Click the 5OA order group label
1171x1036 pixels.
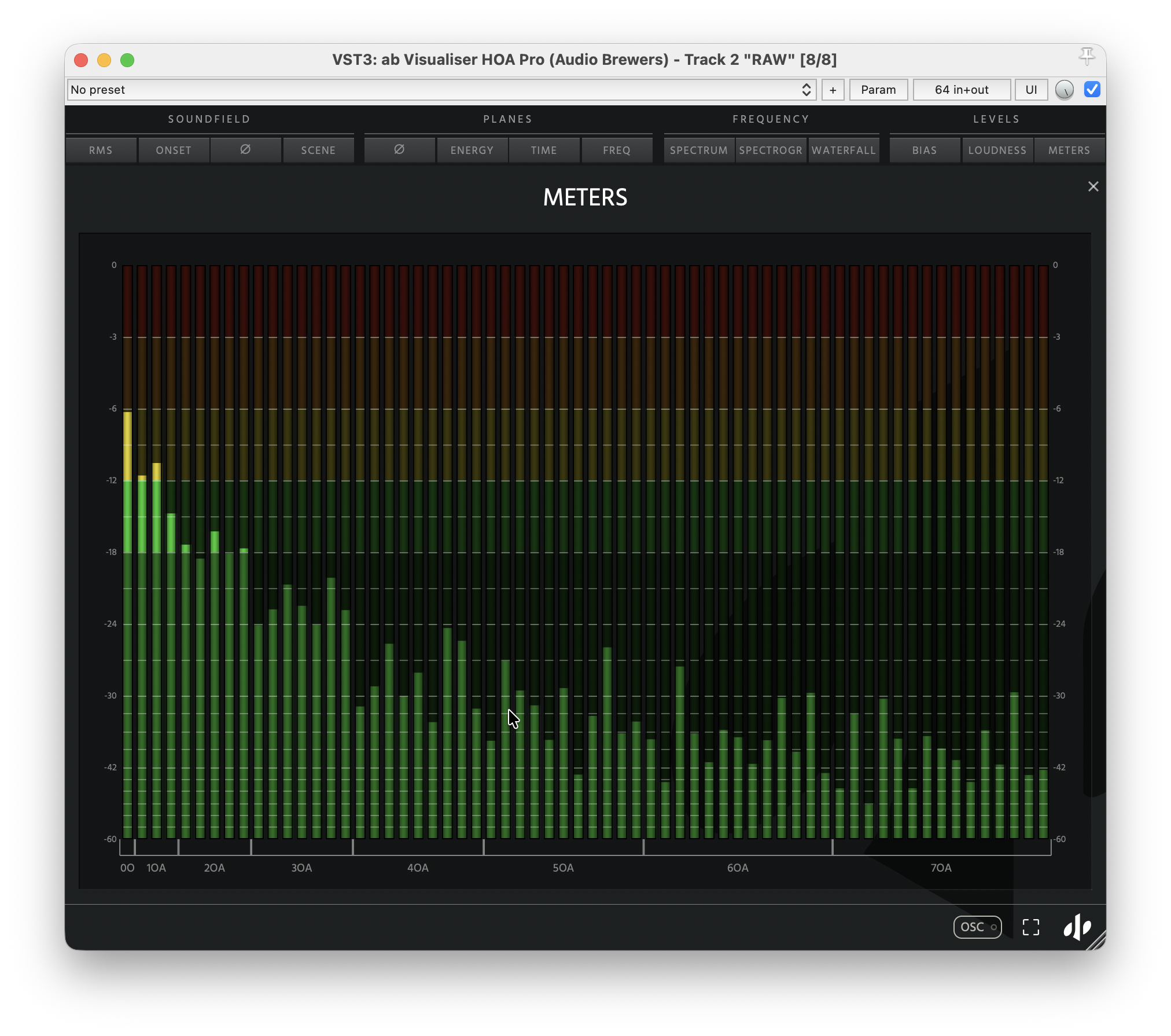tap(564, 868)
